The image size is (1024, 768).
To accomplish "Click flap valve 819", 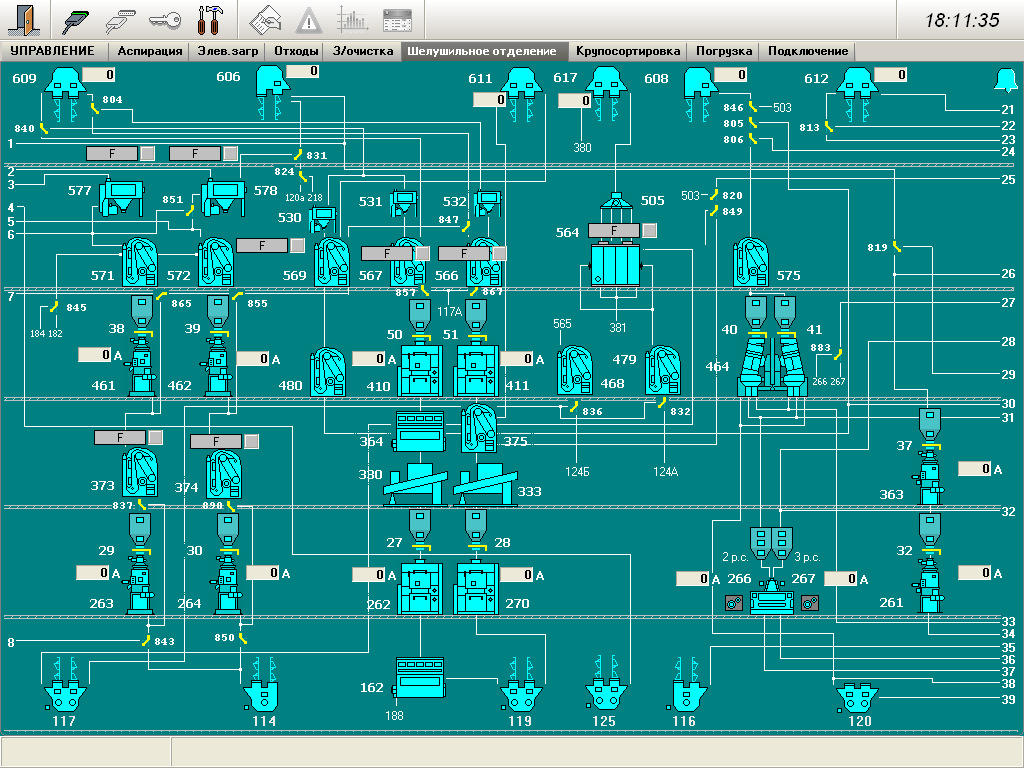I will point(897,246).
